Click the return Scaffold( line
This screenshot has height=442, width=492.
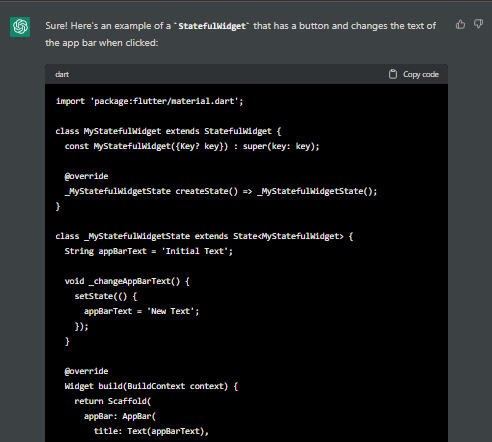pos(113,401)
